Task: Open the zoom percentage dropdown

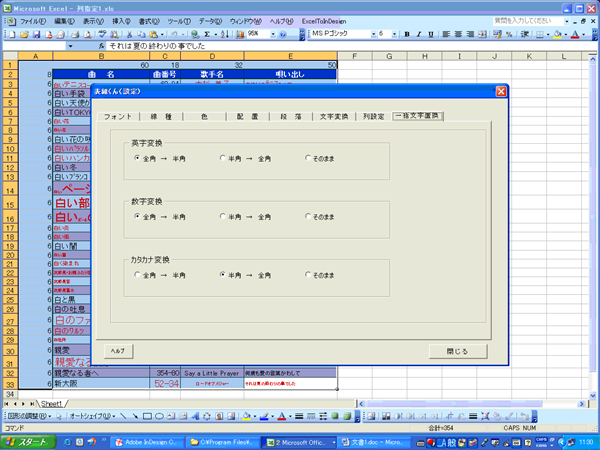Action: [272, 33]
